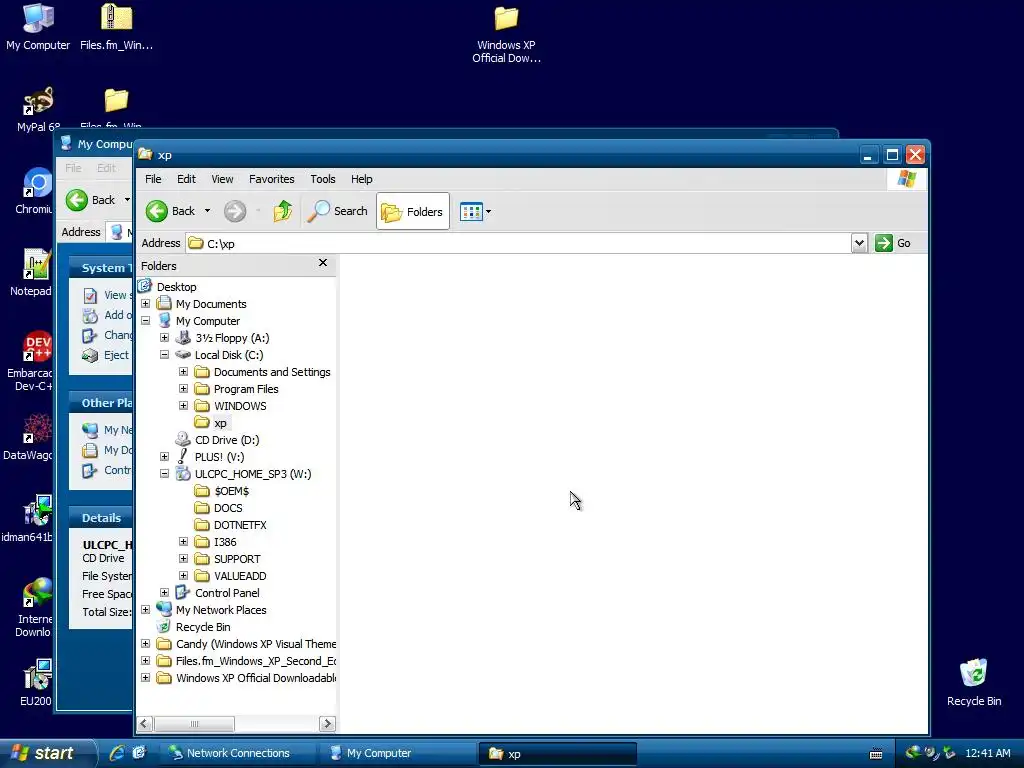This screenshot has height=768, width=1024.
Task: Collapse My Computer tree node
Action: tap(146, 321)
